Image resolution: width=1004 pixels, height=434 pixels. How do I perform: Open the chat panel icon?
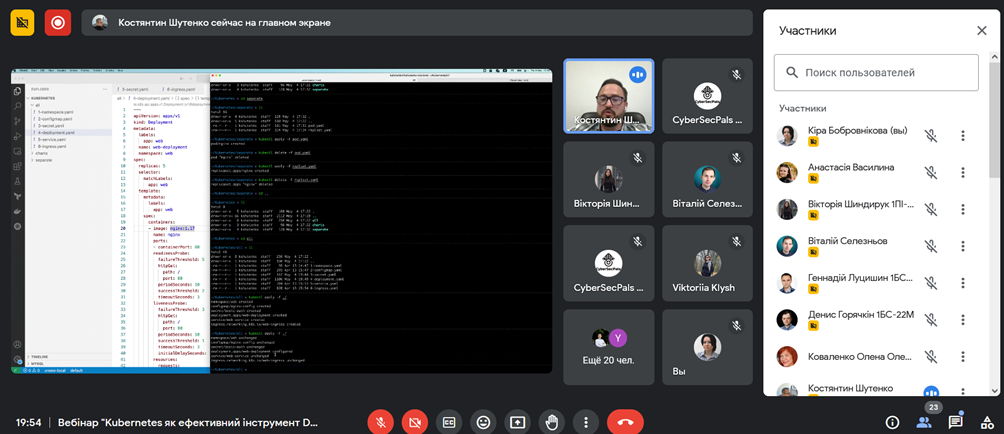click(956, 422)
